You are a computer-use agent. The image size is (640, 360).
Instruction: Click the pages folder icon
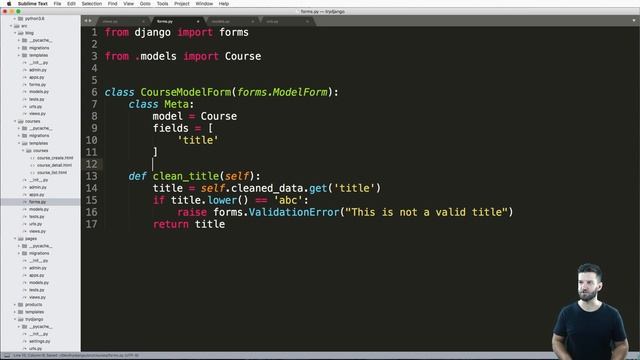[x=21, y=239]
